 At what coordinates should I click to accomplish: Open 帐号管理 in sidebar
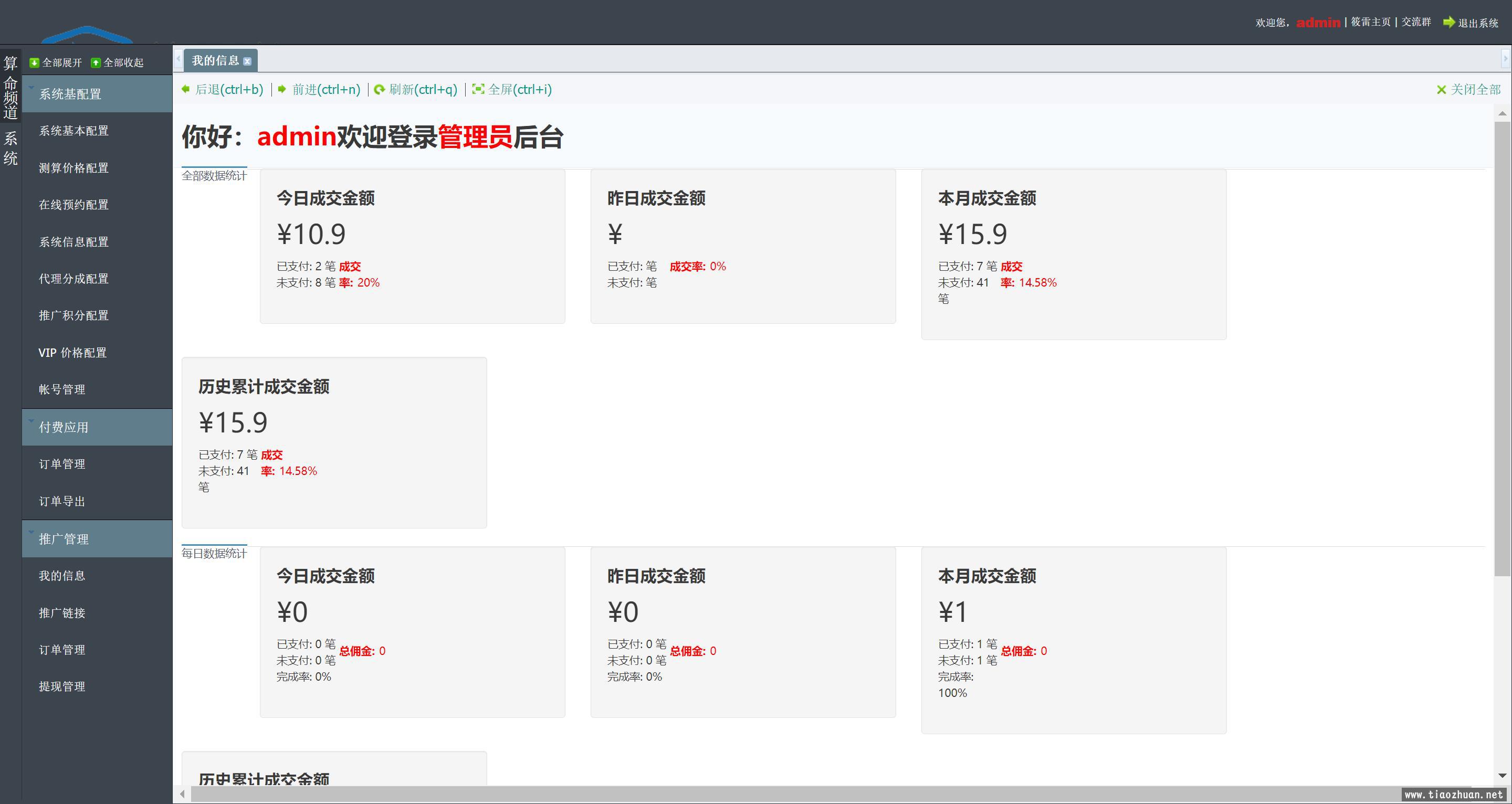(62, 390)
